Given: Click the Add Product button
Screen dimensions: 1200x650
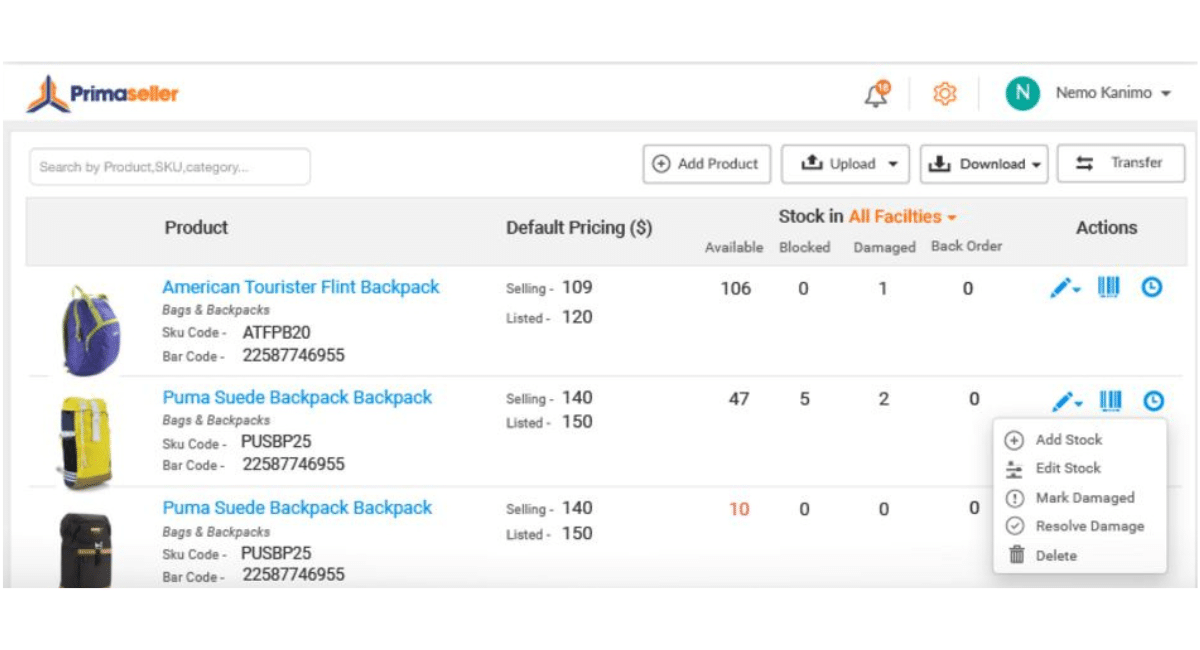Looking at the screenshot, I should 706,164.
